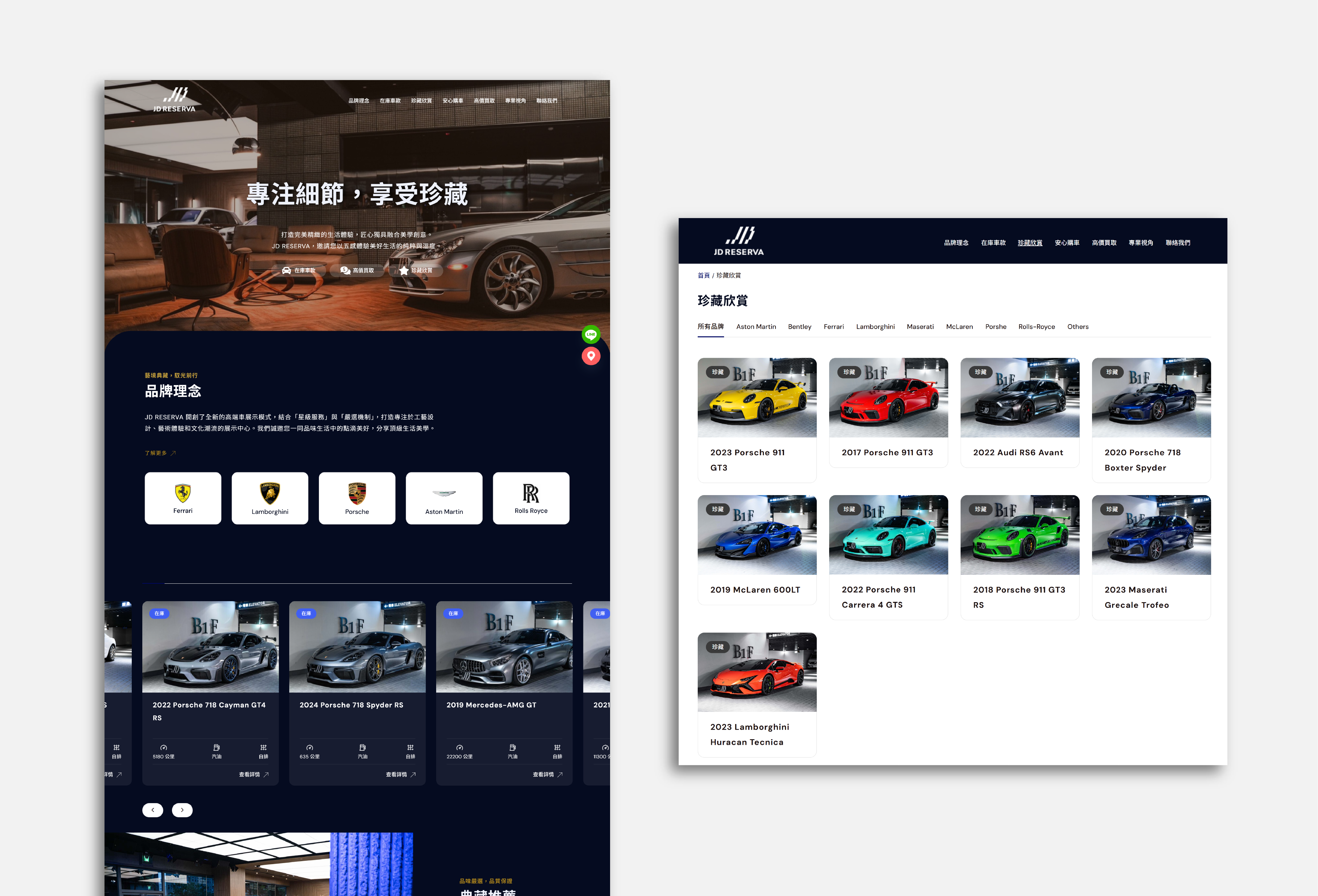Click the 珍藏欣賞 hero button with star icon
Viewport: 1318px width, 896px height.
pos(416,270)
